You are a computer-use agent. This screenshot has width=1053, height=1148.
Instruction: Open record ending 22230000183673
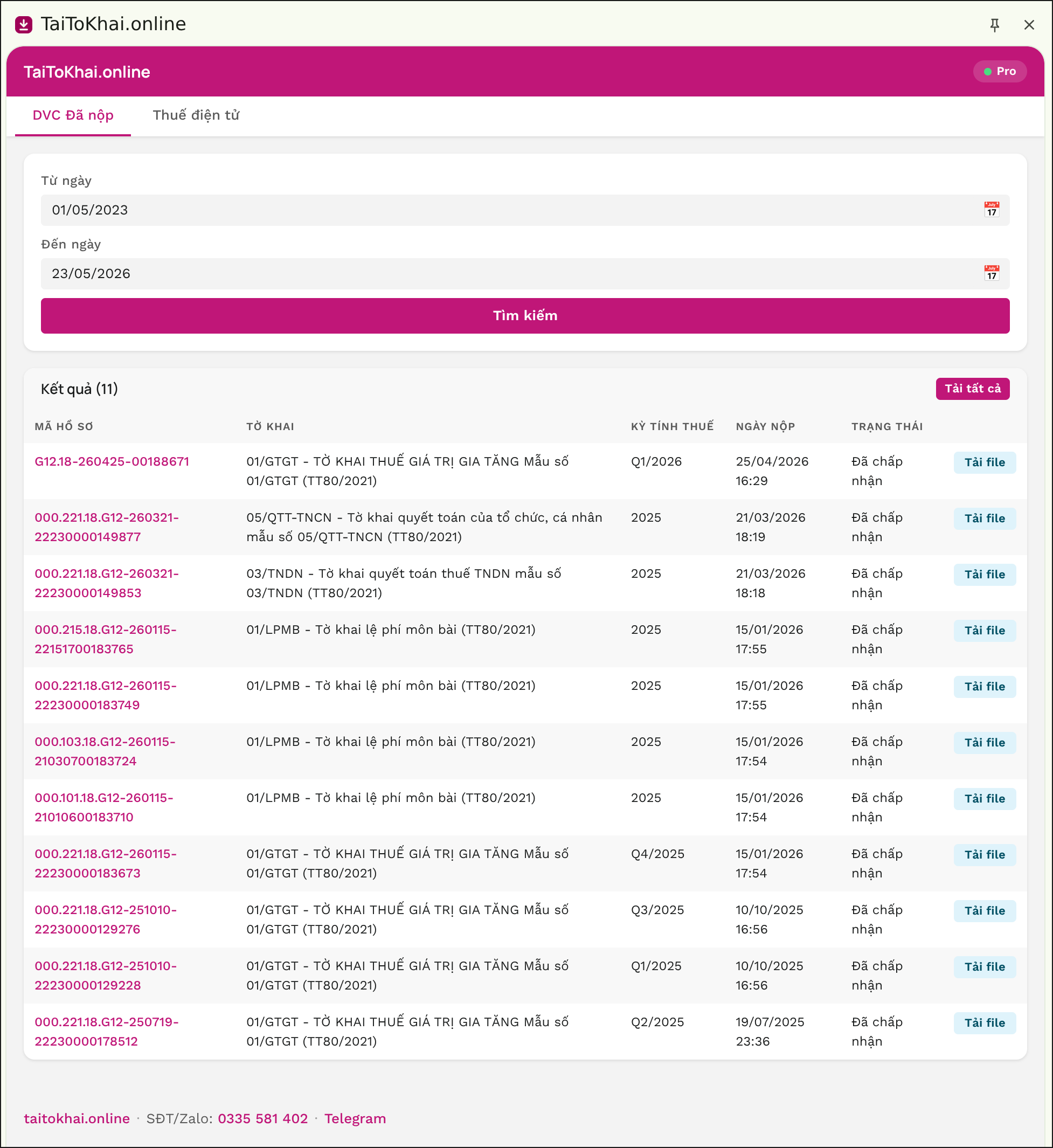(106, 863)
